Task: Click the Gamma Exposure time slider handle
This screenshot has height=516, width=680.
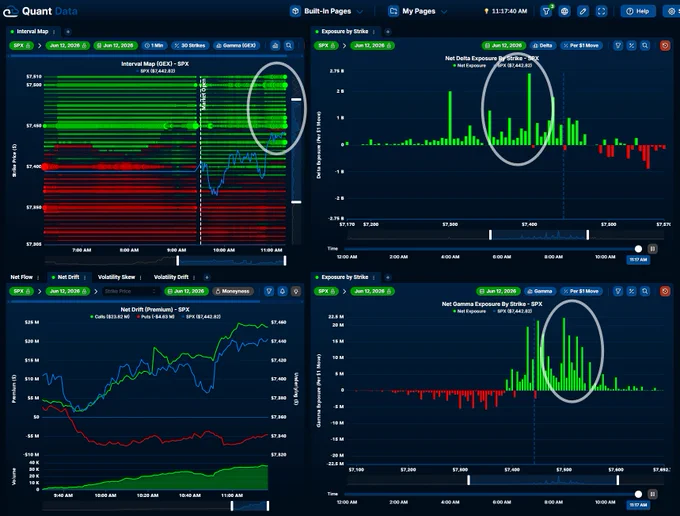Action: (638, 494)
